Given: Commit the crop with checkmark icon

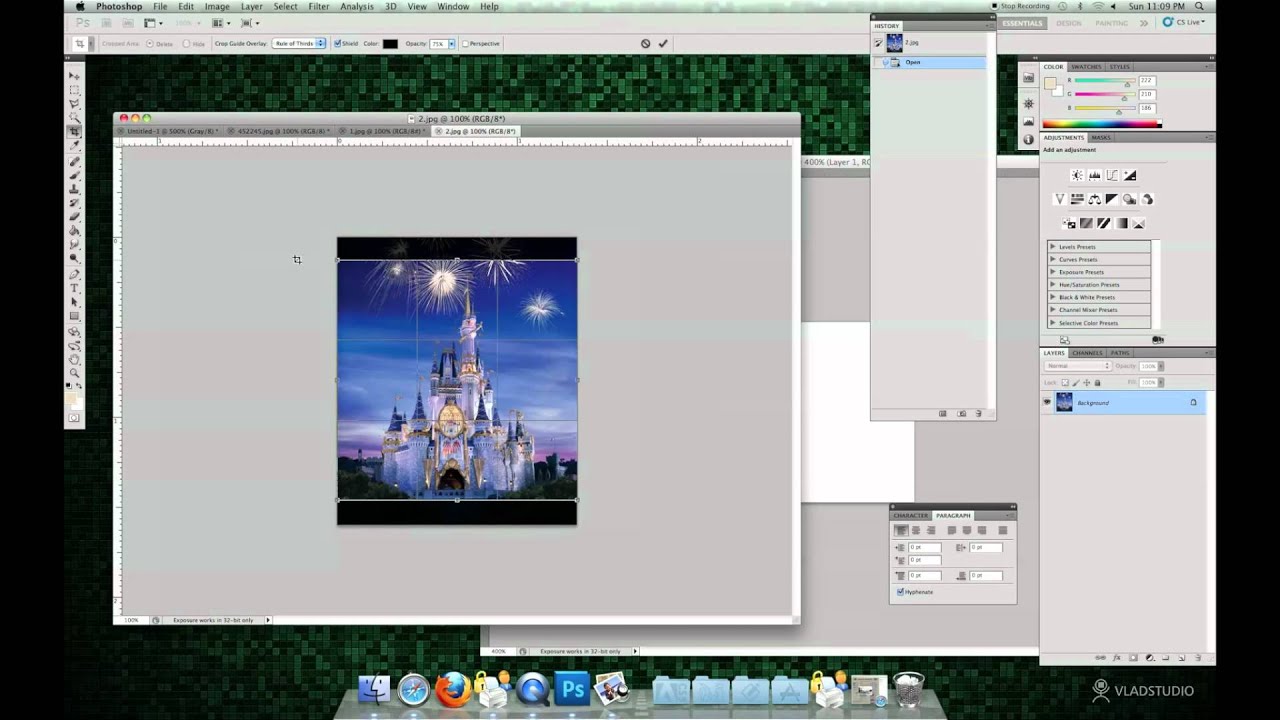Looking at the screenshot, I should click(663, 43).
